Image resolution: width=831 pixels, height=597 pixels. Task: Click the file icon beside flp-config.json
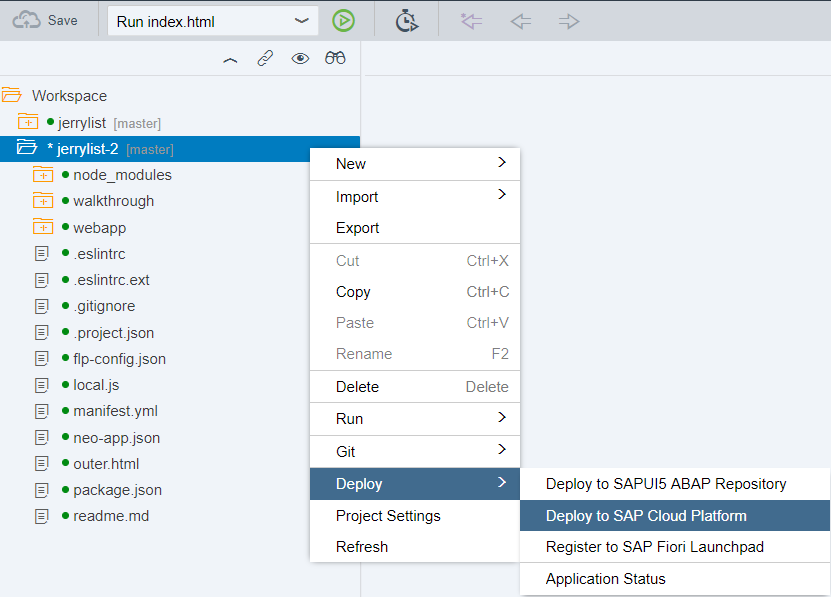point(41,359)
